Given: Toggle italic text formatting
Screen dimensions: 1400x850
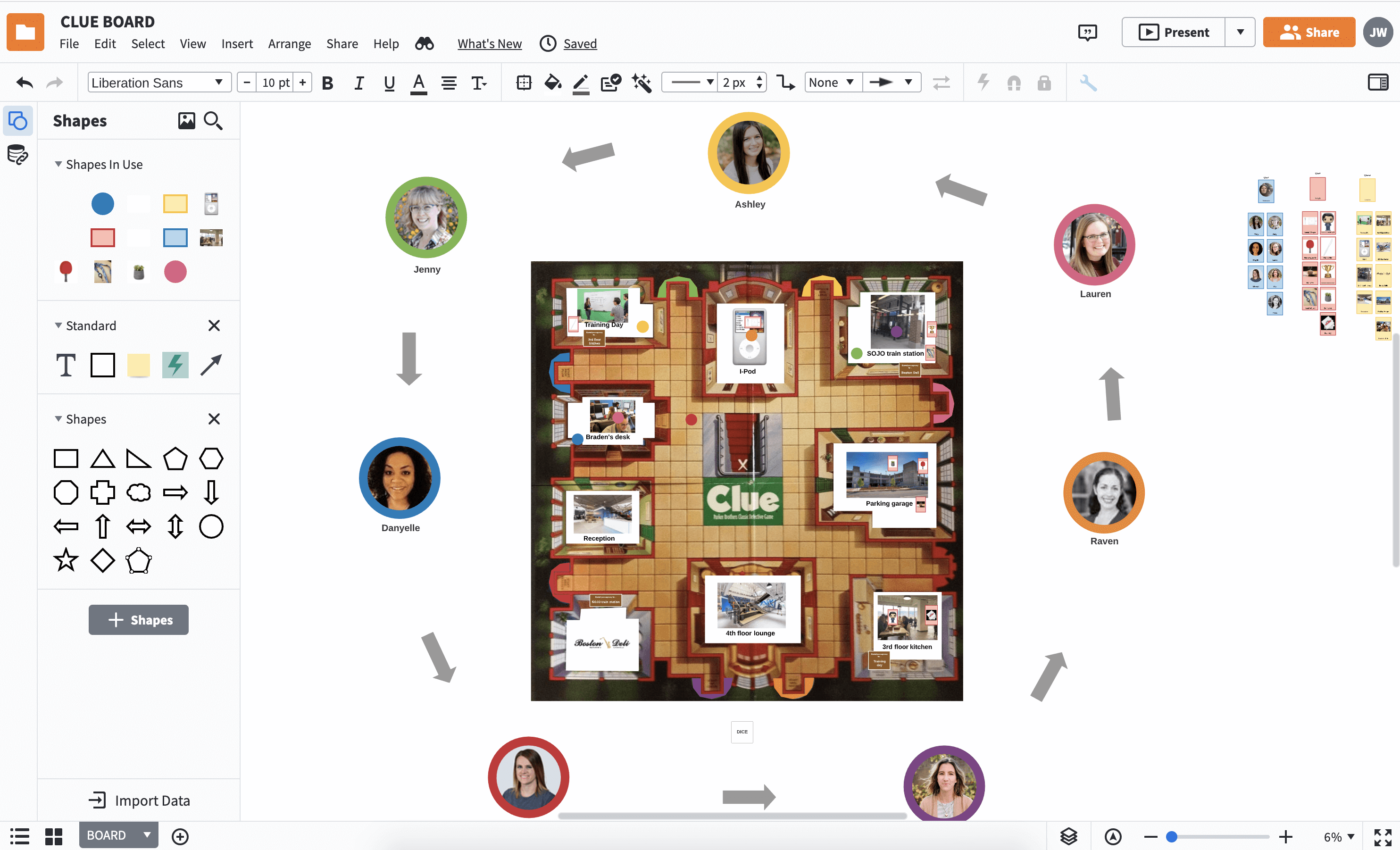Looking at the screenshot, I should click(358, 83).
